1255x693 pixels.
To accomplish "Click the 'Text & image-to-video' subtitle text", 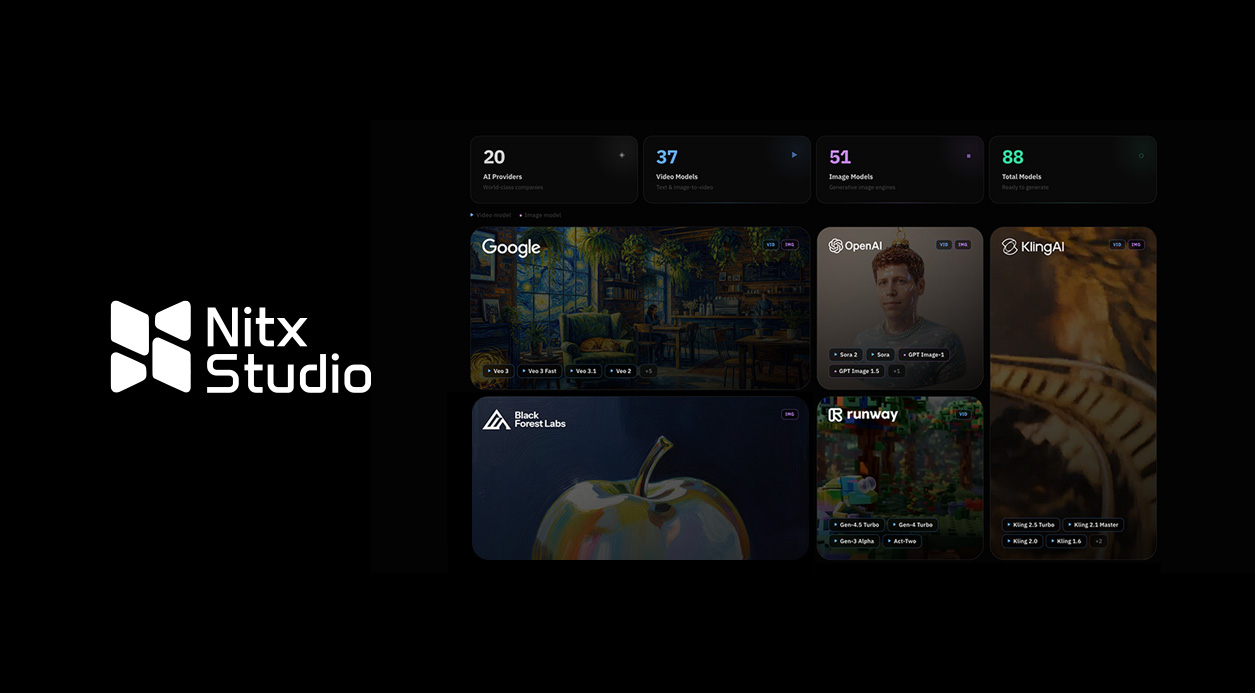I will [x=685, y=187].
